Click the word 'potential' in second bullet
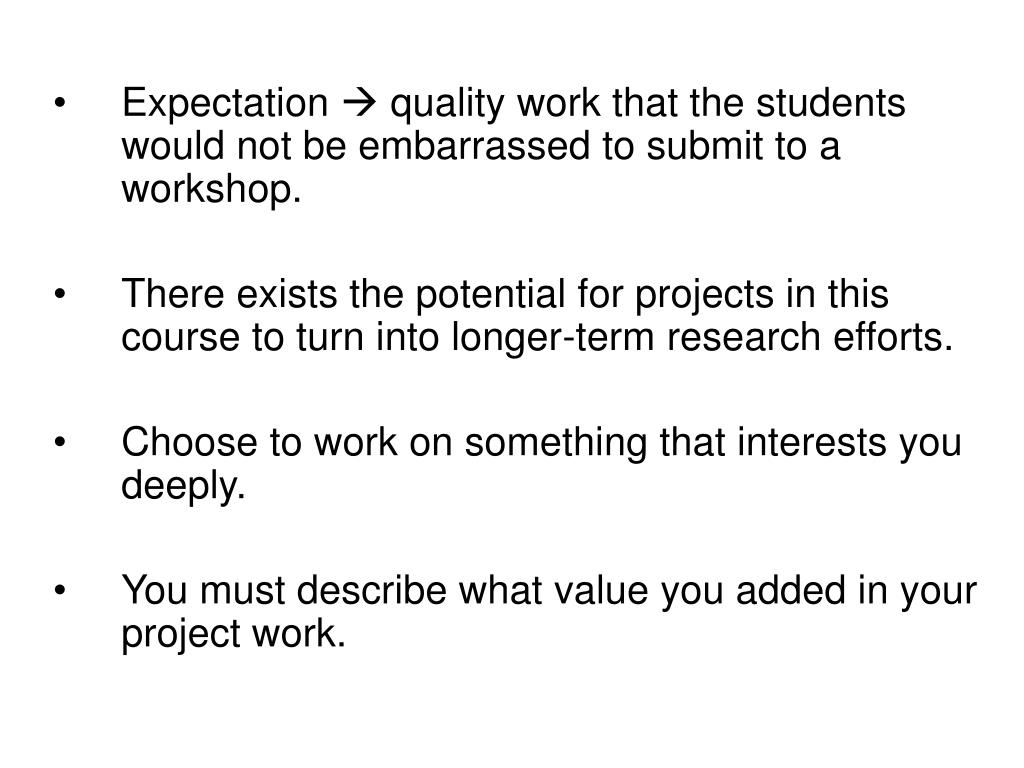 coord(490,295)
